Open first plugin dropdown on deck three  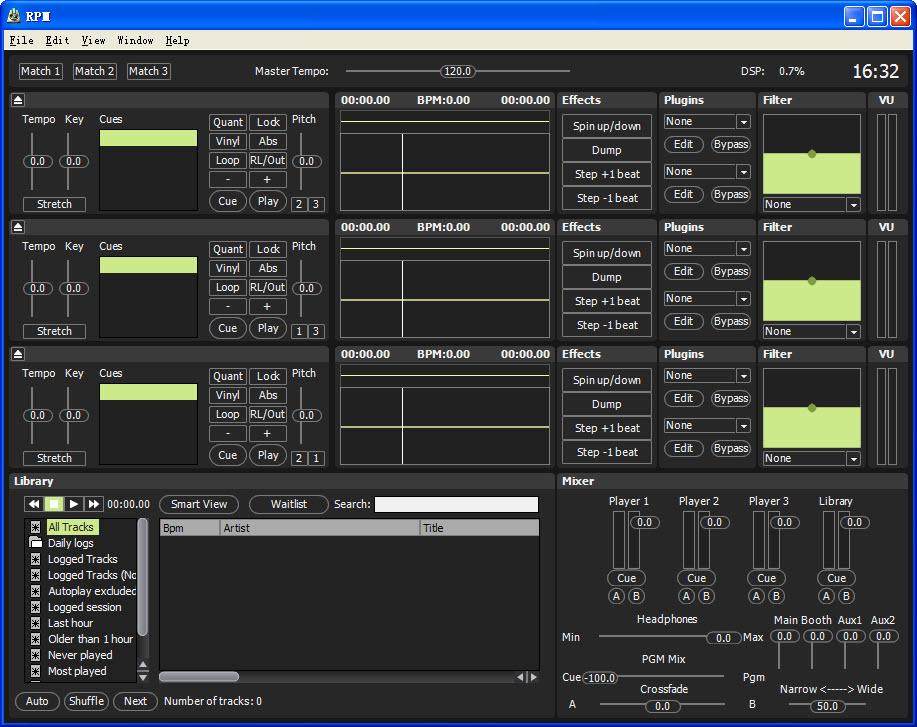point(743,375)
